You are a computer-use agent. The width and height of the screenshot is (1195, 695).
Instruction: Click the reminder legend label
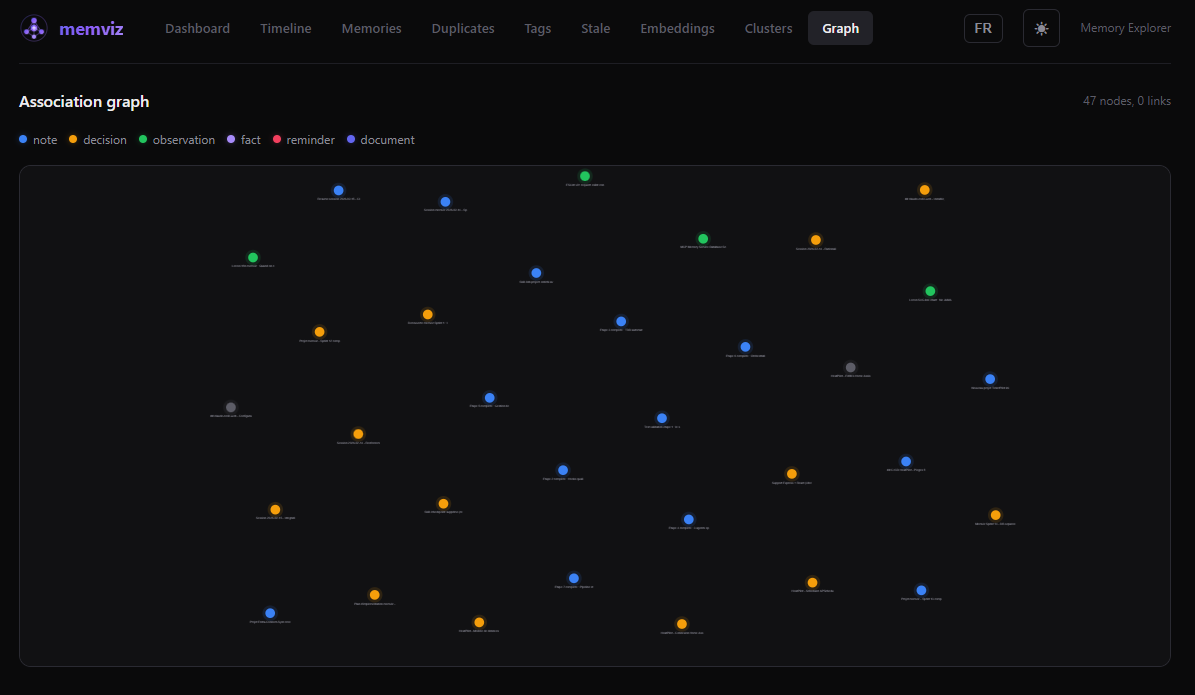pos(310,139)
